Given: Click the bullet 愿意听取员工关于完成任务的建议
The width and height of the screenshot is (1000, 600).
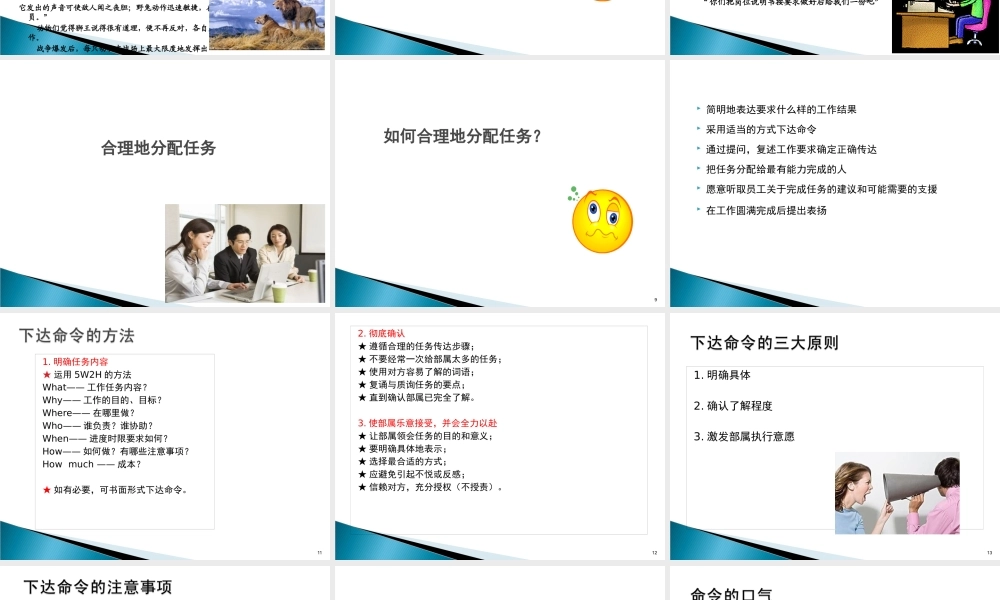Looking at the screenshot, I should pos(821,189).
